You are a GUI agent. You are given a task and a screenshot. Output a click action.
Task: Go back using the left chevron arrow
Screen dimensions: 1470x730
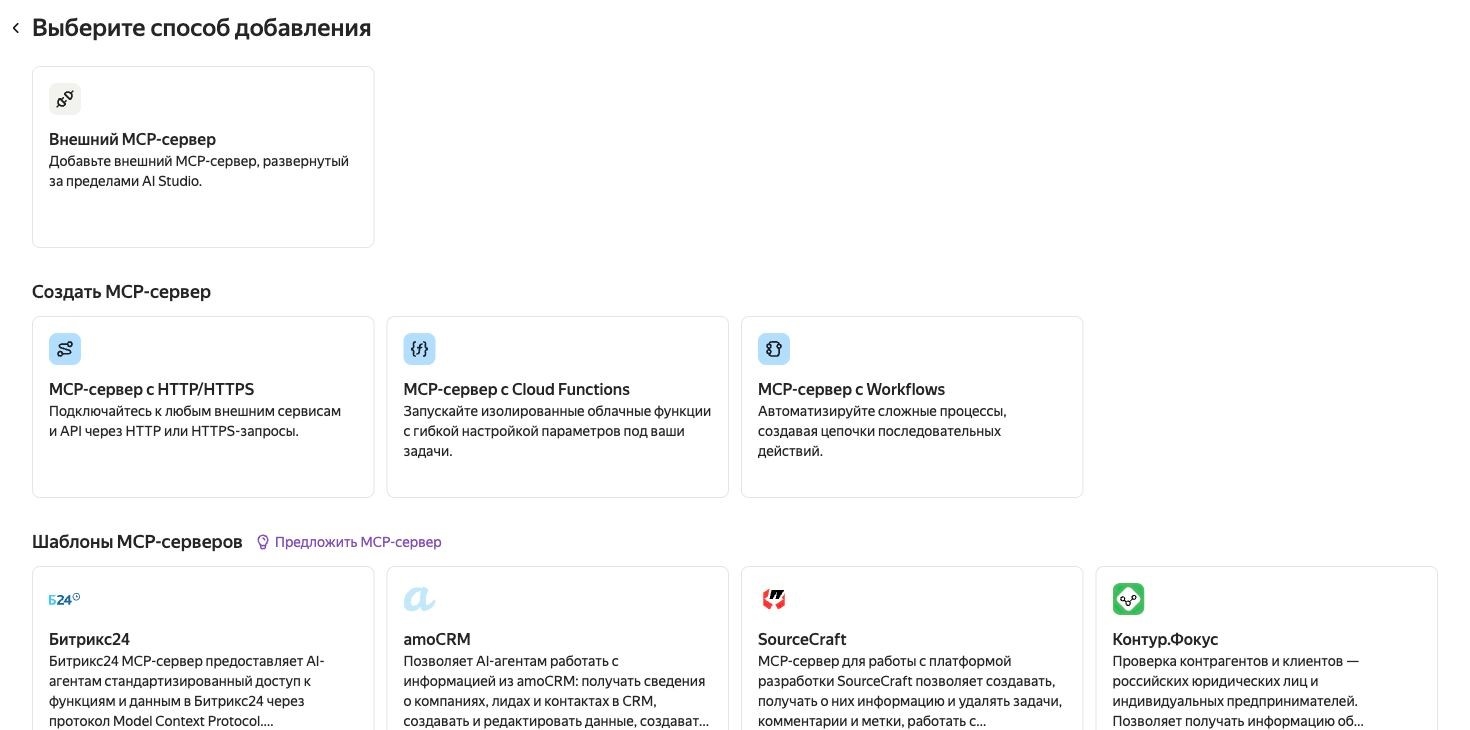[15, 29]
